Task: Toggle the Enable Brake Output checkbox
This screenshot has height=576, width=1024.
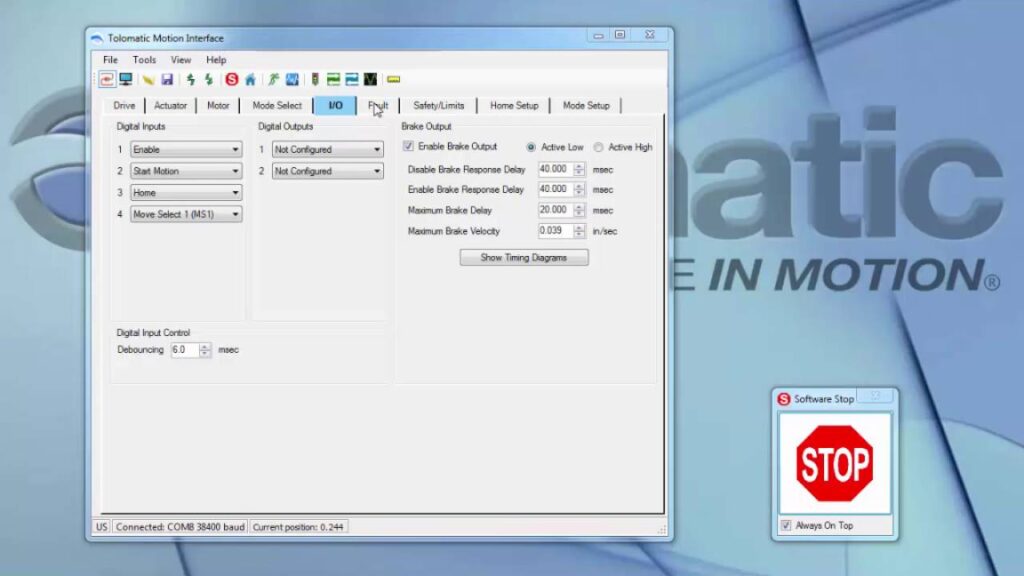Action: point(408,147)
